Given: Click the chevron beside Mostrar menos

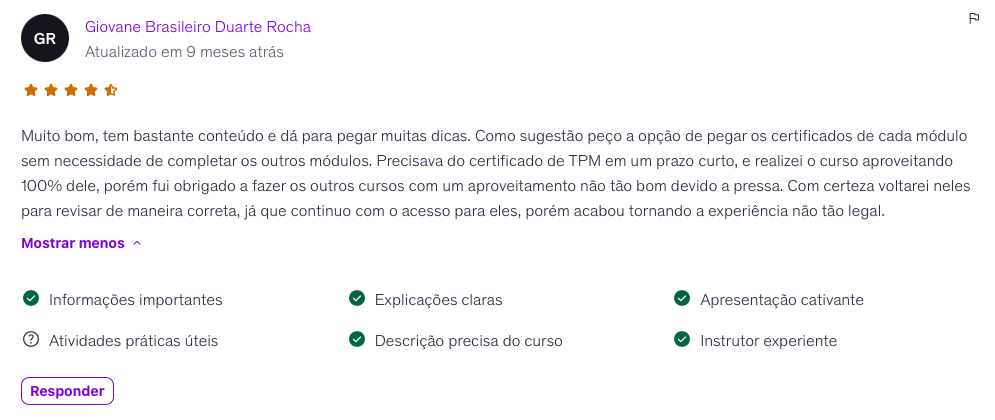Looking at the screenshot, I should [x=137, y=243].
